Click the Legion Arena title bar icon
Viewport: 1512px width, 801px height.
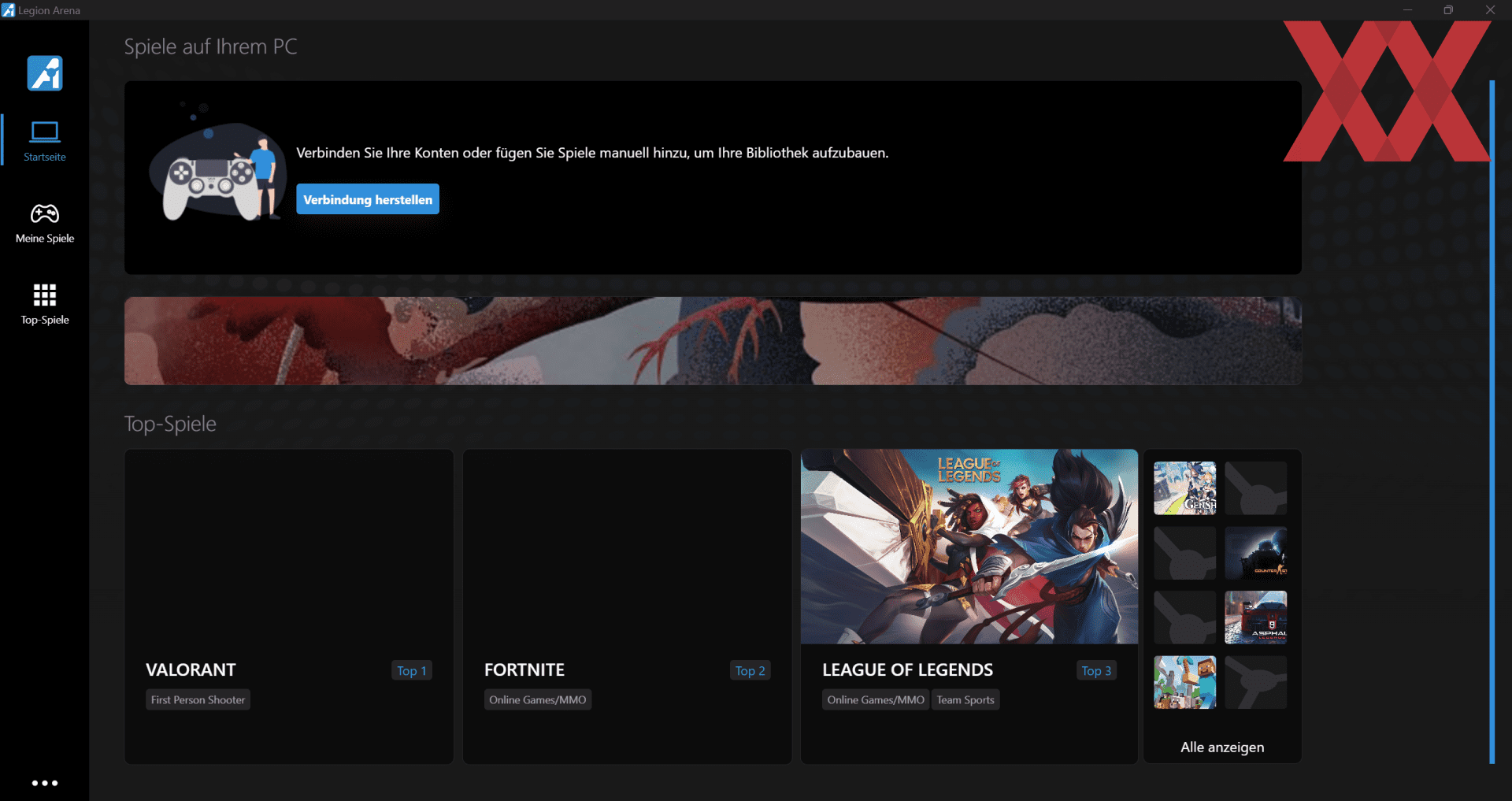click(8, 10)
